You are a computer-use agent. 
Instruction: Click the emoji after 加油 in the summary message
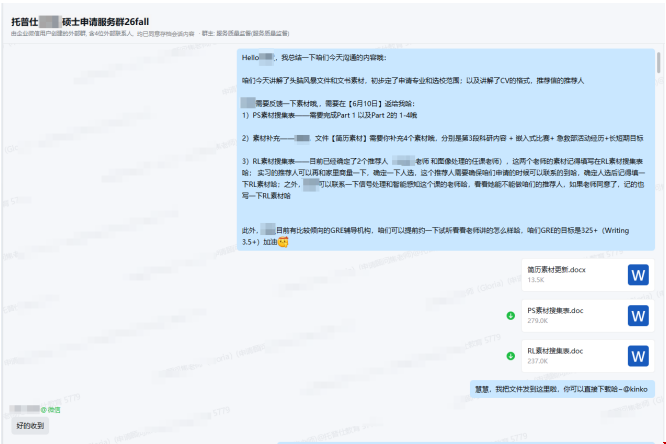283,242
